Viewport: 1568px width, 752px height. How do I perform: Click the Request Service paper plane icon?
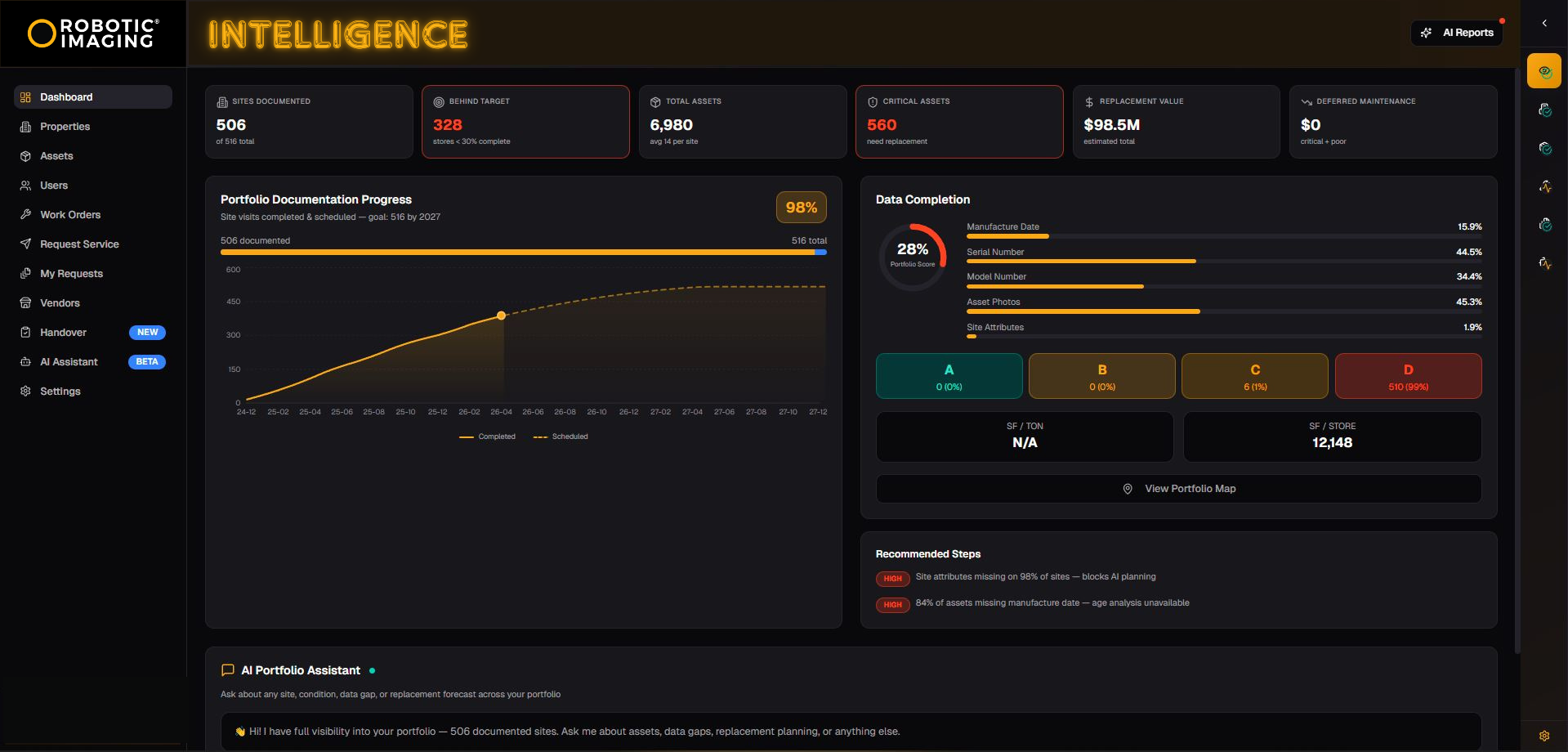coord(25,244)
